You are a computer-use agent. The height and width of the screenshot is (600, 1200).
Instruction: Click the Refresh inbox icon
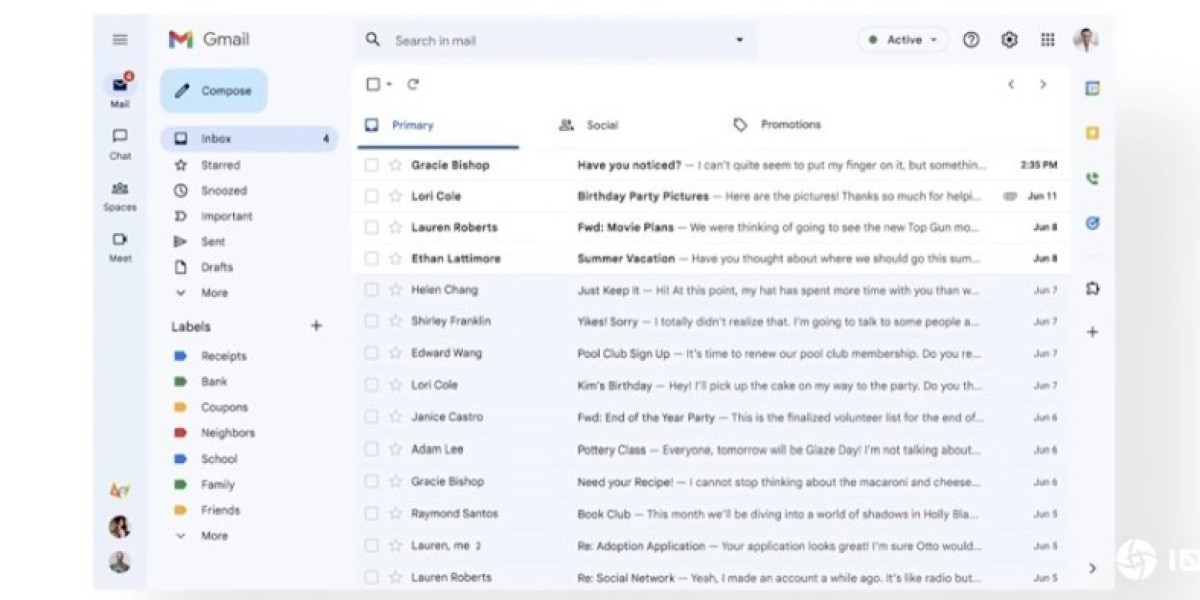click(413, 85)
